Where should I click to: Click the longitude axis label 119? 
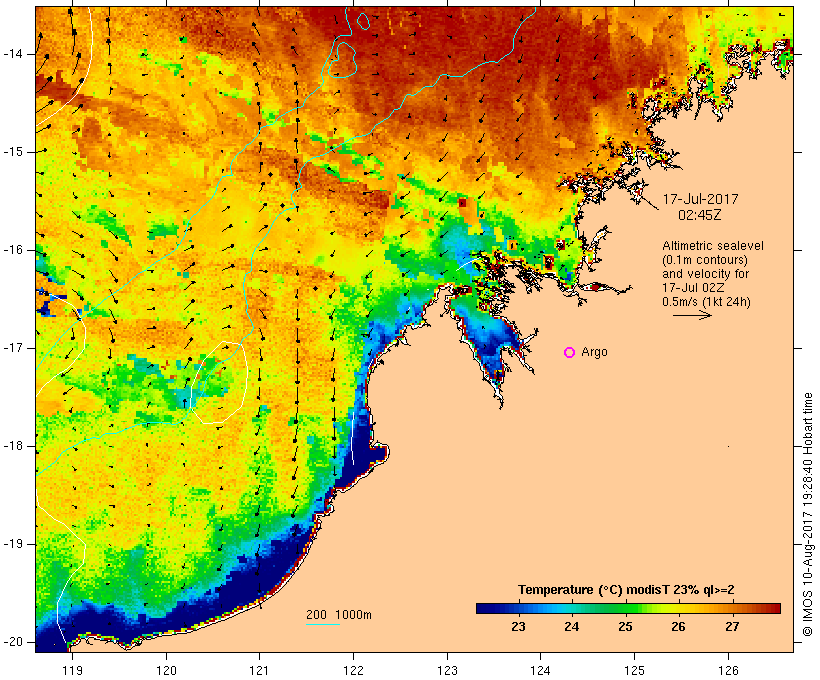(x=72, y=671)
